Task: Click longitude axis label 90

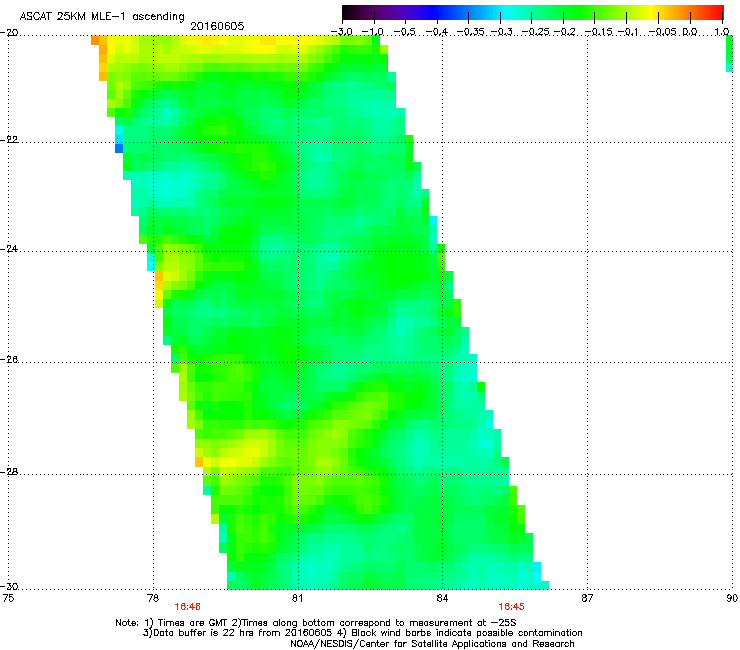Action: (x=732, y=598)
